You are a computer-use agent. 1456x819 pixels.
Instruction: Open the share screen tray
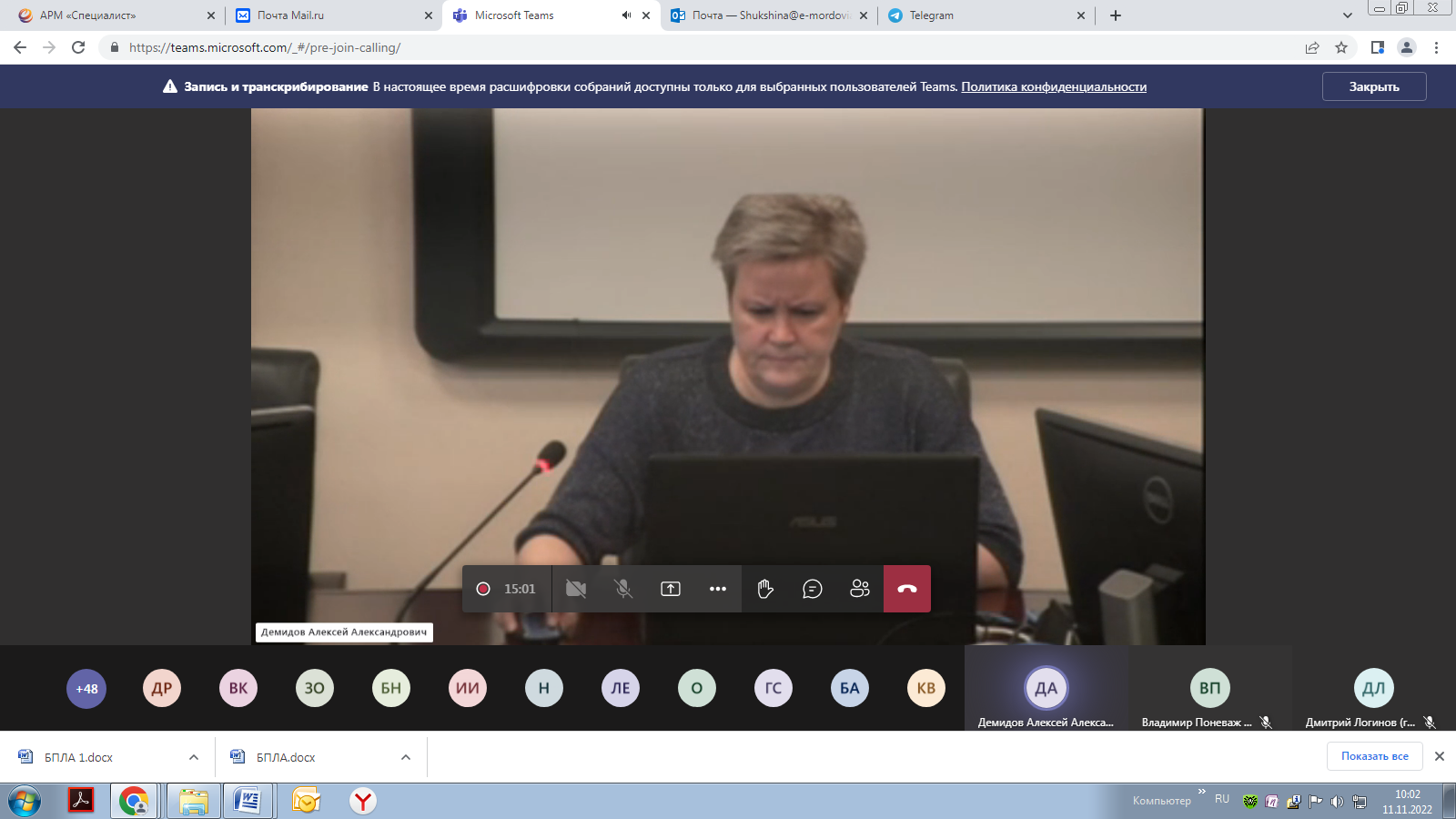(x=671, y=589)
